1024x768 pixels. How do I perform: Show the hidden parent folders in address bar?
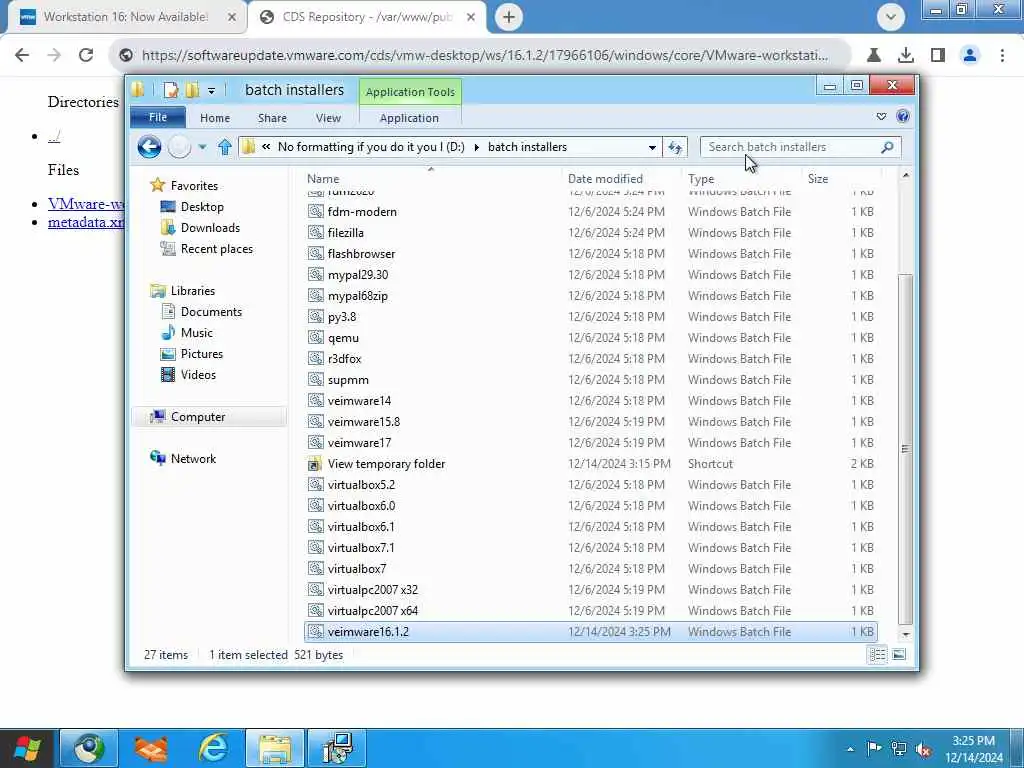click(x=266, y=147)
